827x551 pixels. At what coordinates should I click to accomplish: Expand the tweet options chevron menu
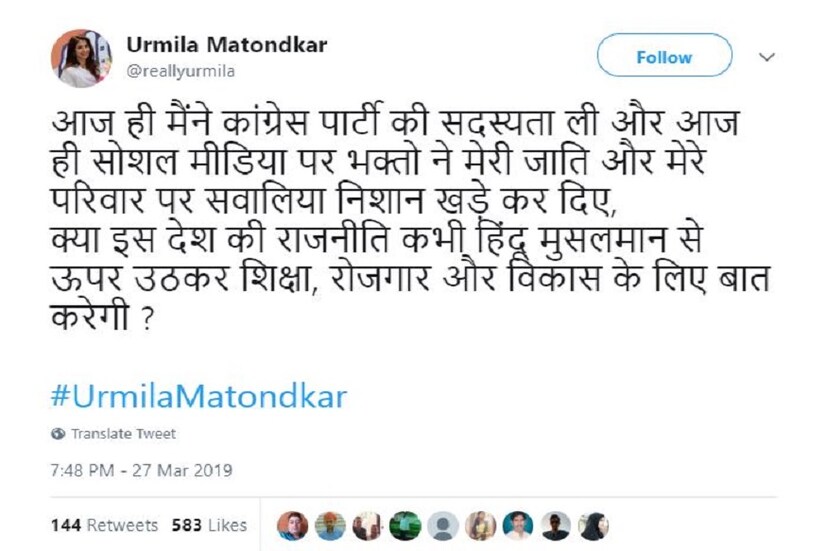point(767,57)
